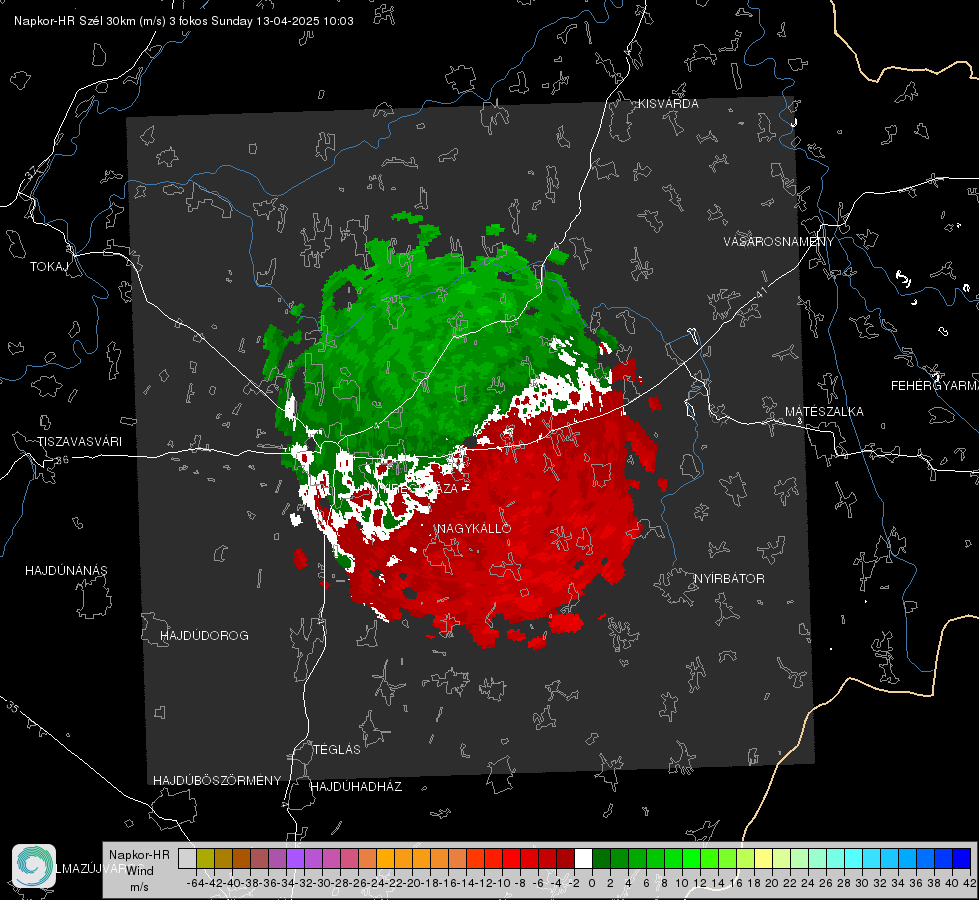Click road number 36 near Tiszavasvári
The image size is (979, 900).
[x=62, y=460]
